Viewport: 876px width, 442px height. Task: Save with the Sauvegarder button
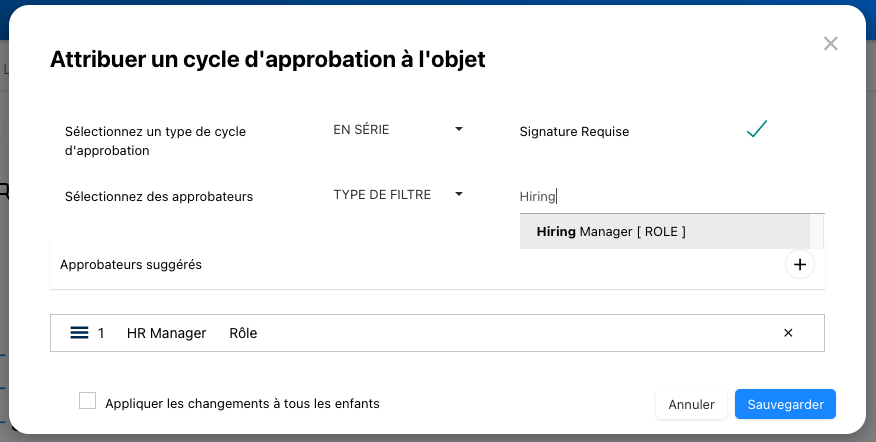click(785, 404)
